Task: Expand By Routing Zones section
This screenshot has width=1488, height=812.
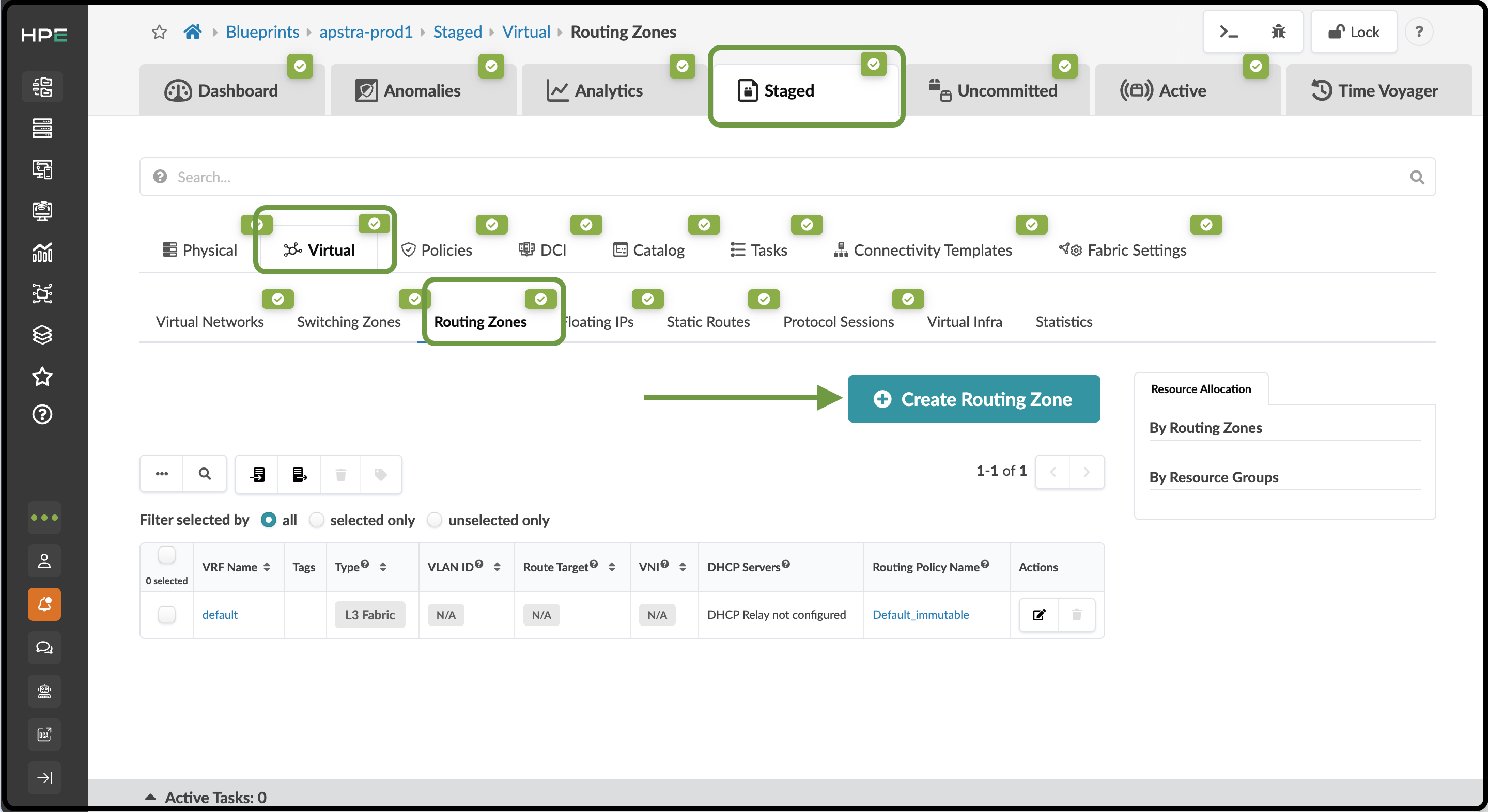Action: (x=1205, y=428)
